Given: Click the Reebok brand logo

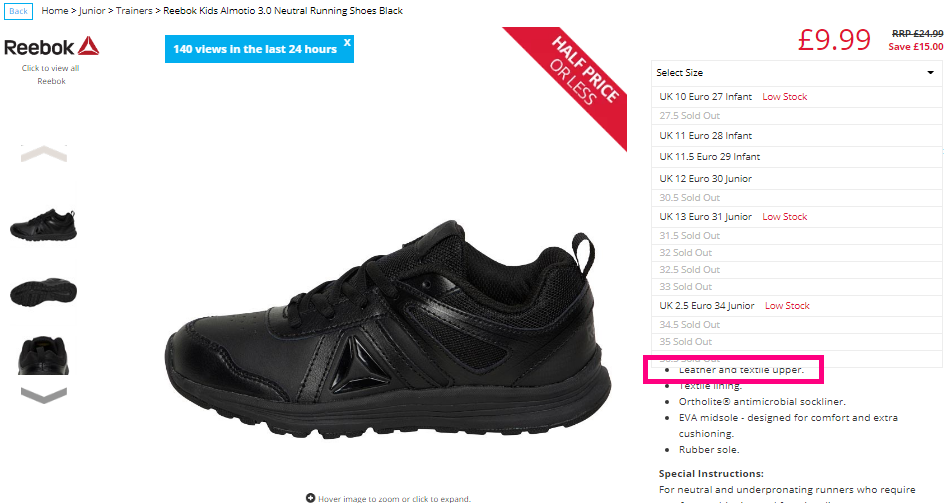Looking at the screenshot, I should [x=51, y=47].
